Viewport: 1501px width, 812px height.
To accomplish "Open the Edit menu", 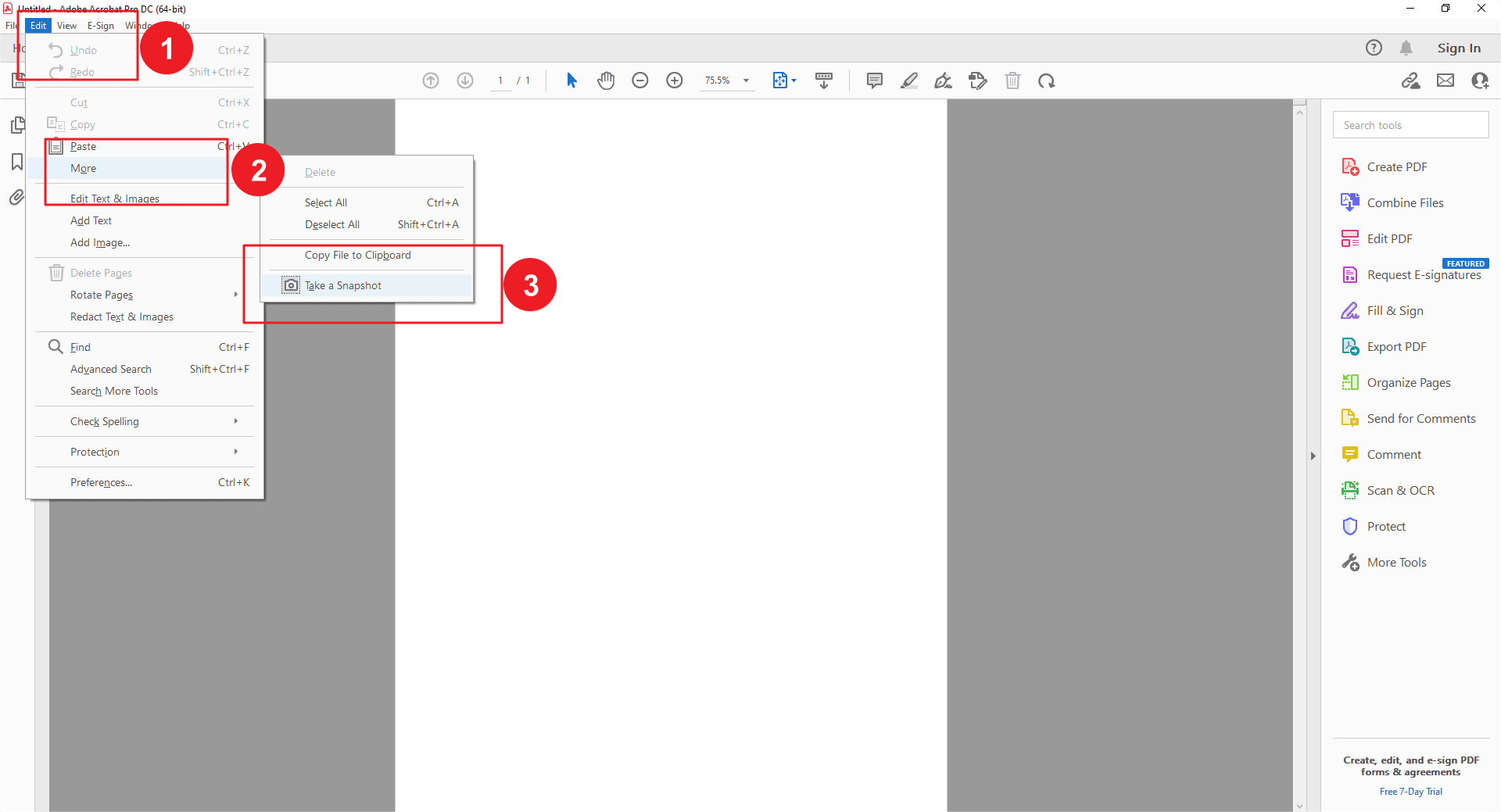I will (38, 25).
